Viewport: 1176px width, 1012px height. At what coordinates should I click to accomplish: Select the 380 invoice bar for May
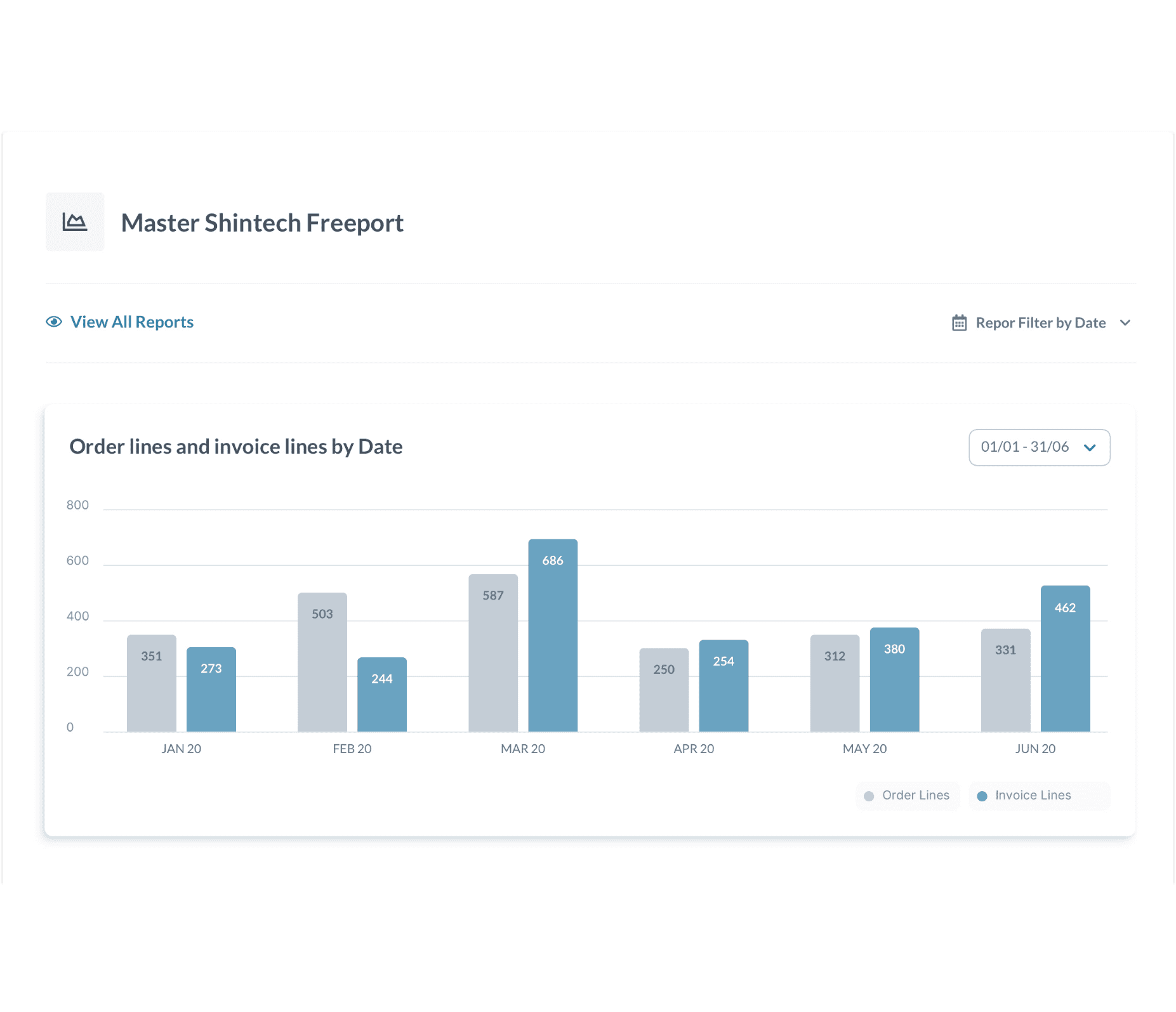click(894, 679)
